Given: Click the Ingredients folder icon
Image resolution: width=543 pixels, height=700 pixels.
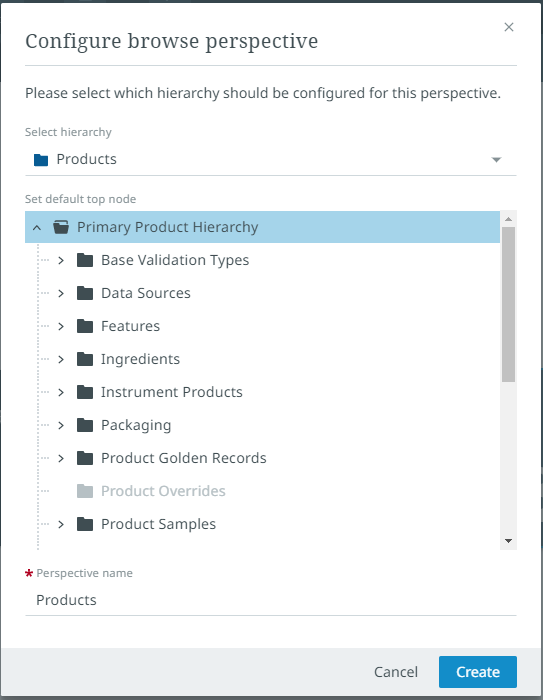Looking at the screenshot, I should [85, 359].
